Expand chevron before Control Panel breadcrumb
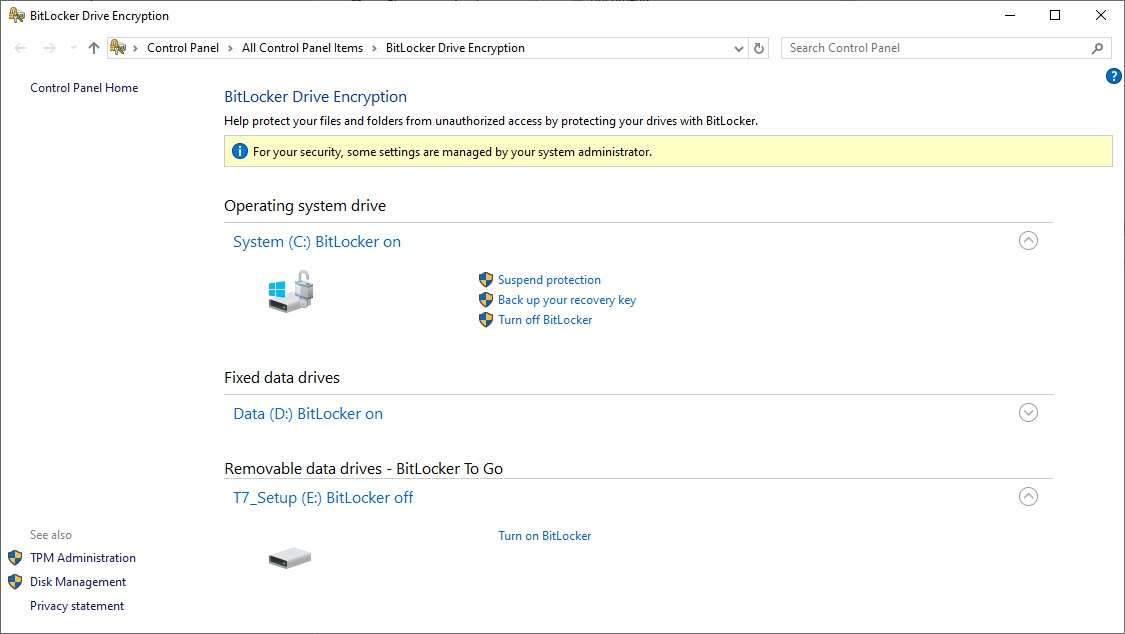Viewport: 1125px width, 634px height. (x=136, y=48)
